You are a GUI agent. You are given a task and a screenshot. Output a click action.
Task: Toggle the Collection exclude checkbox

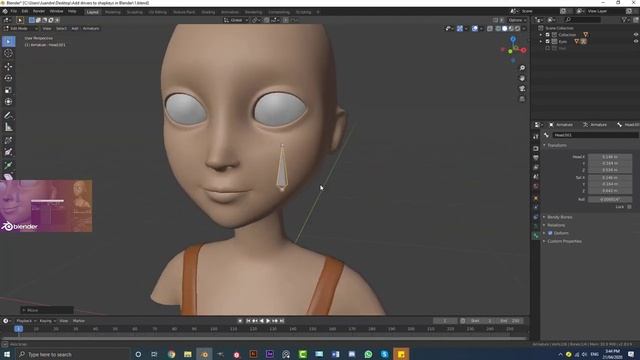pos(548,35)
